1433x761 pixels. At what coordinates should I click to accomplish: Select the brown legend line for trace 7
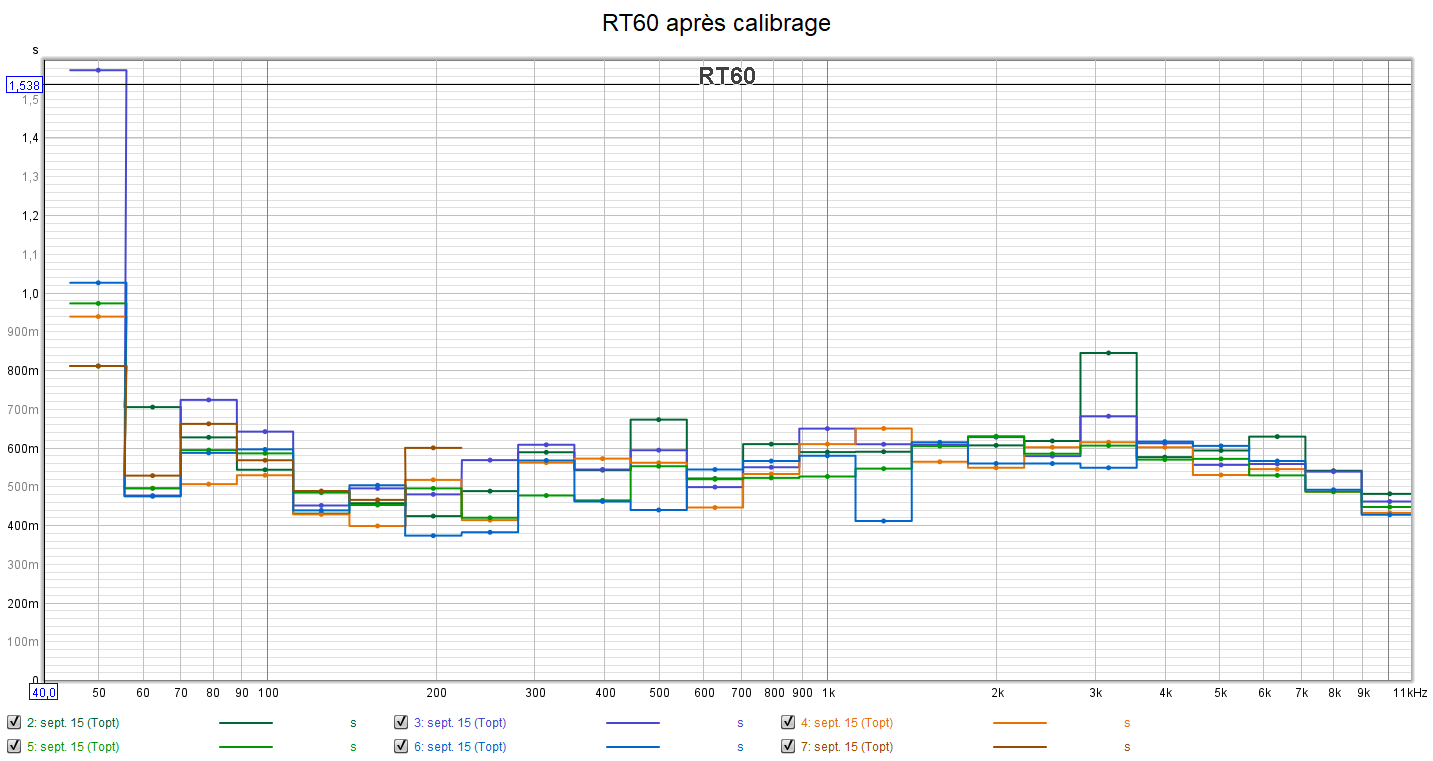tap(1019, 746)
